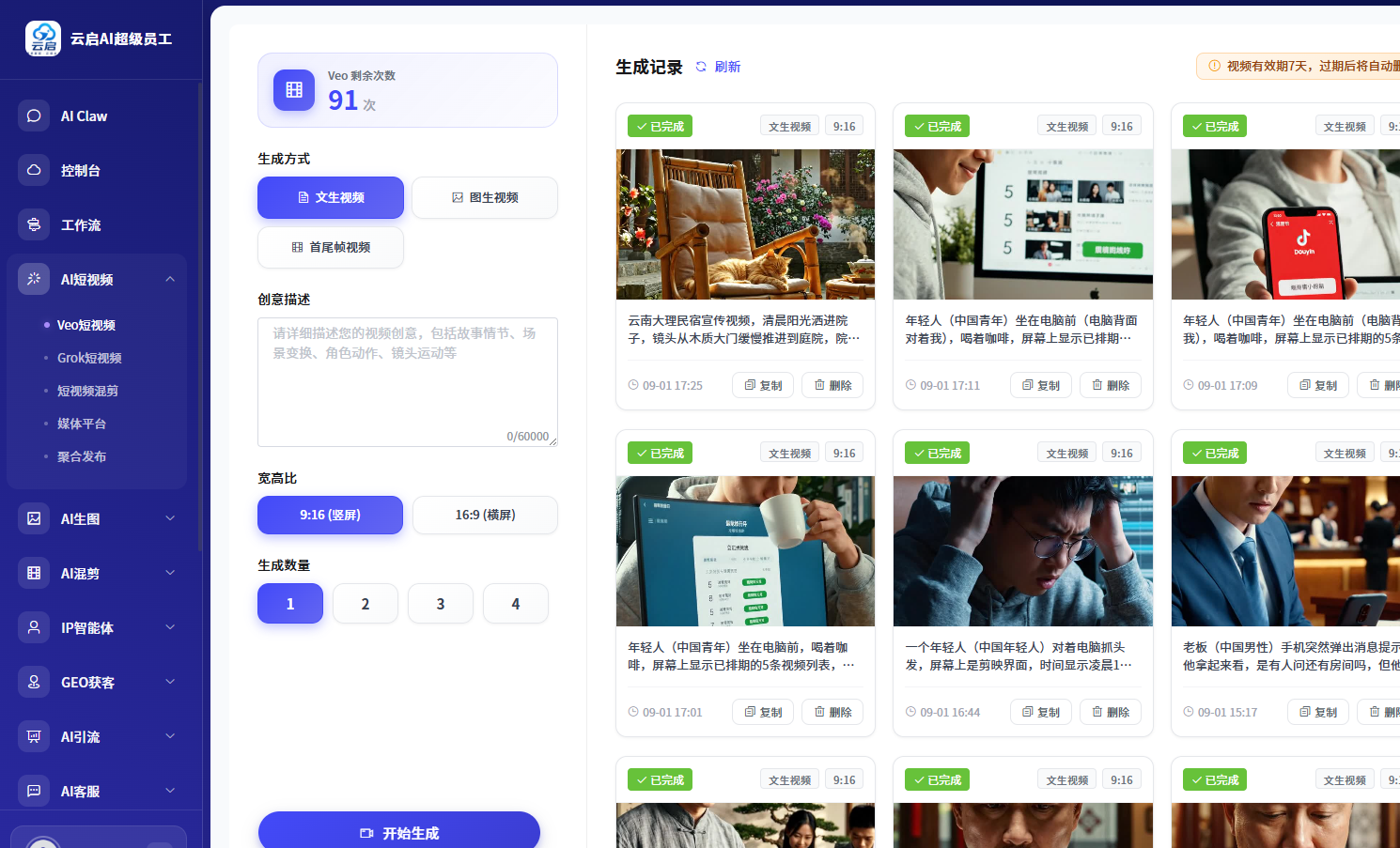Click the 已完成 badge on 09-01 17:25 card

coord(660,126)
